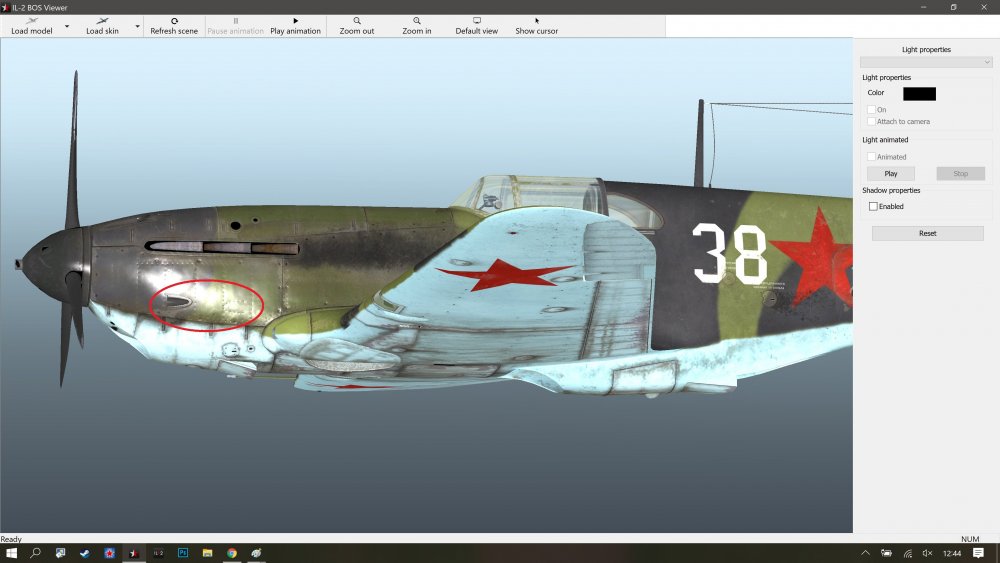Click the Ready status bar text
This screenshot has height=563, width=1000.
(11, 539)
